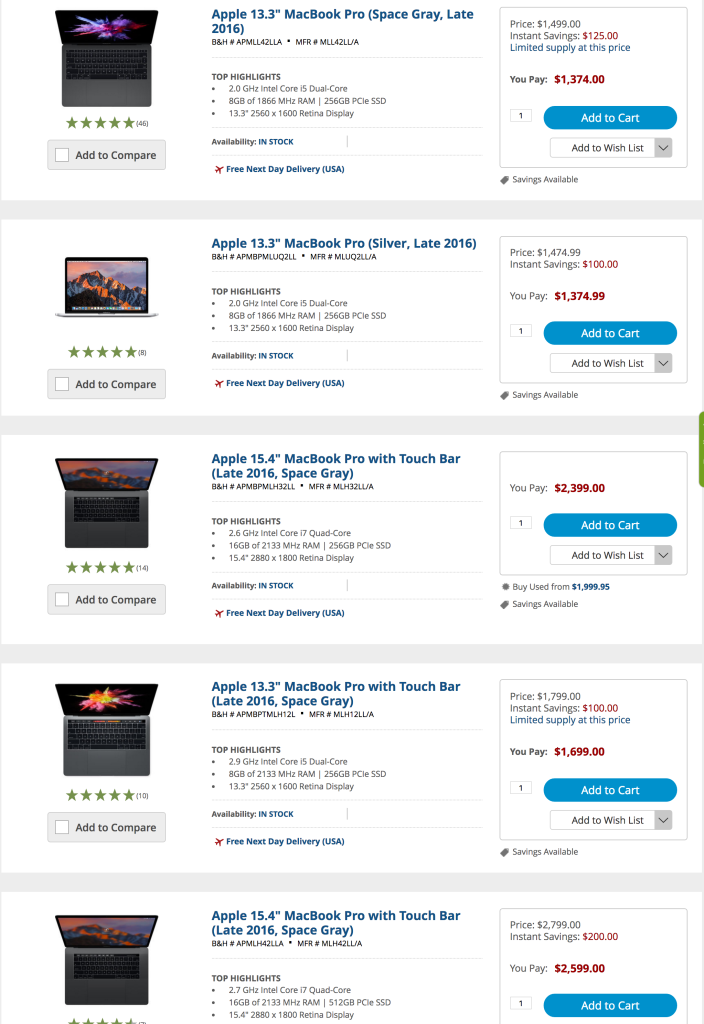Add $1,374.00 Space Gray MacBook Pro to cart
The image size is (704, 1024).
610,118
